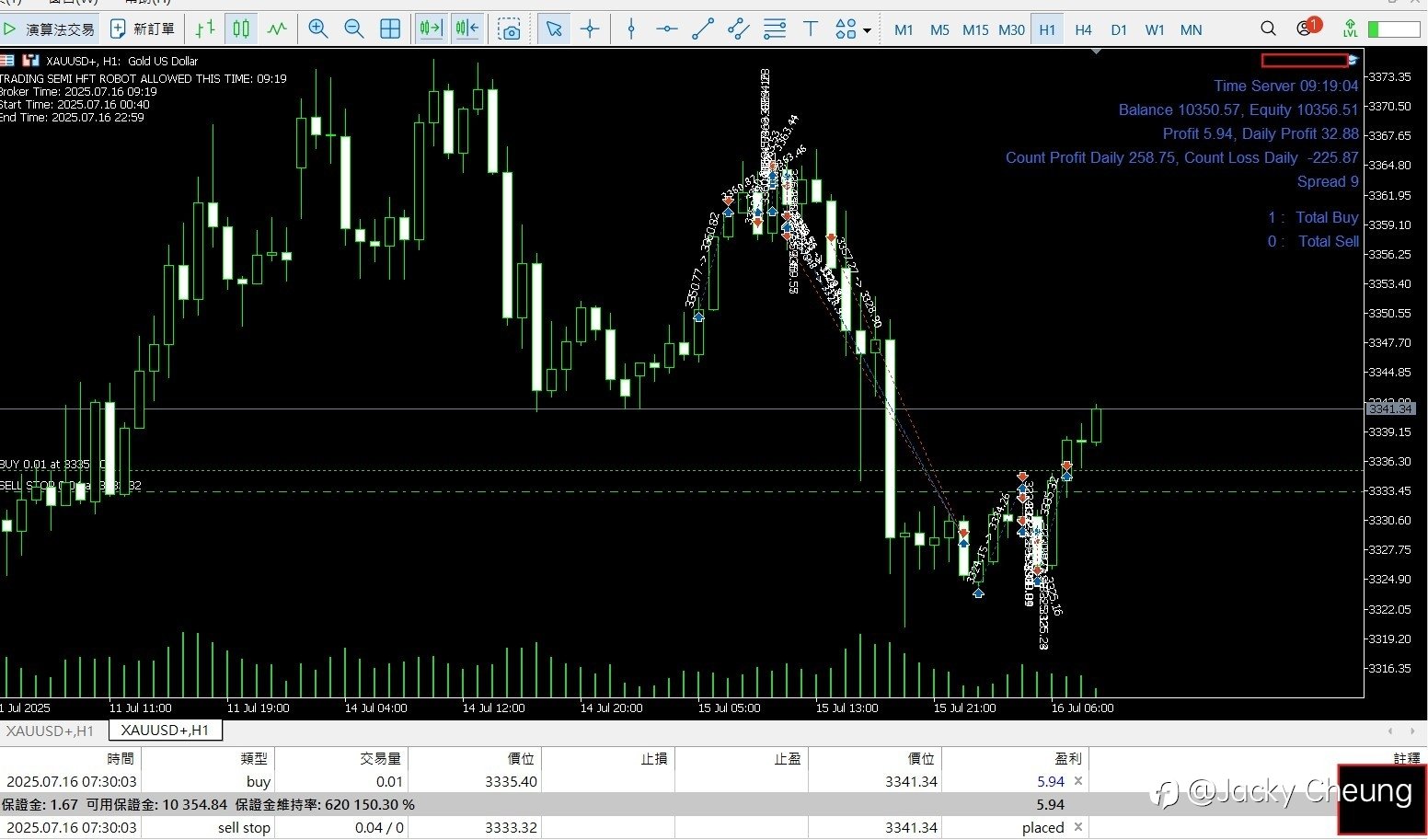The image size is (1428, 840).
Task: Sort trades by 止盈 column header
Action: 742,758
